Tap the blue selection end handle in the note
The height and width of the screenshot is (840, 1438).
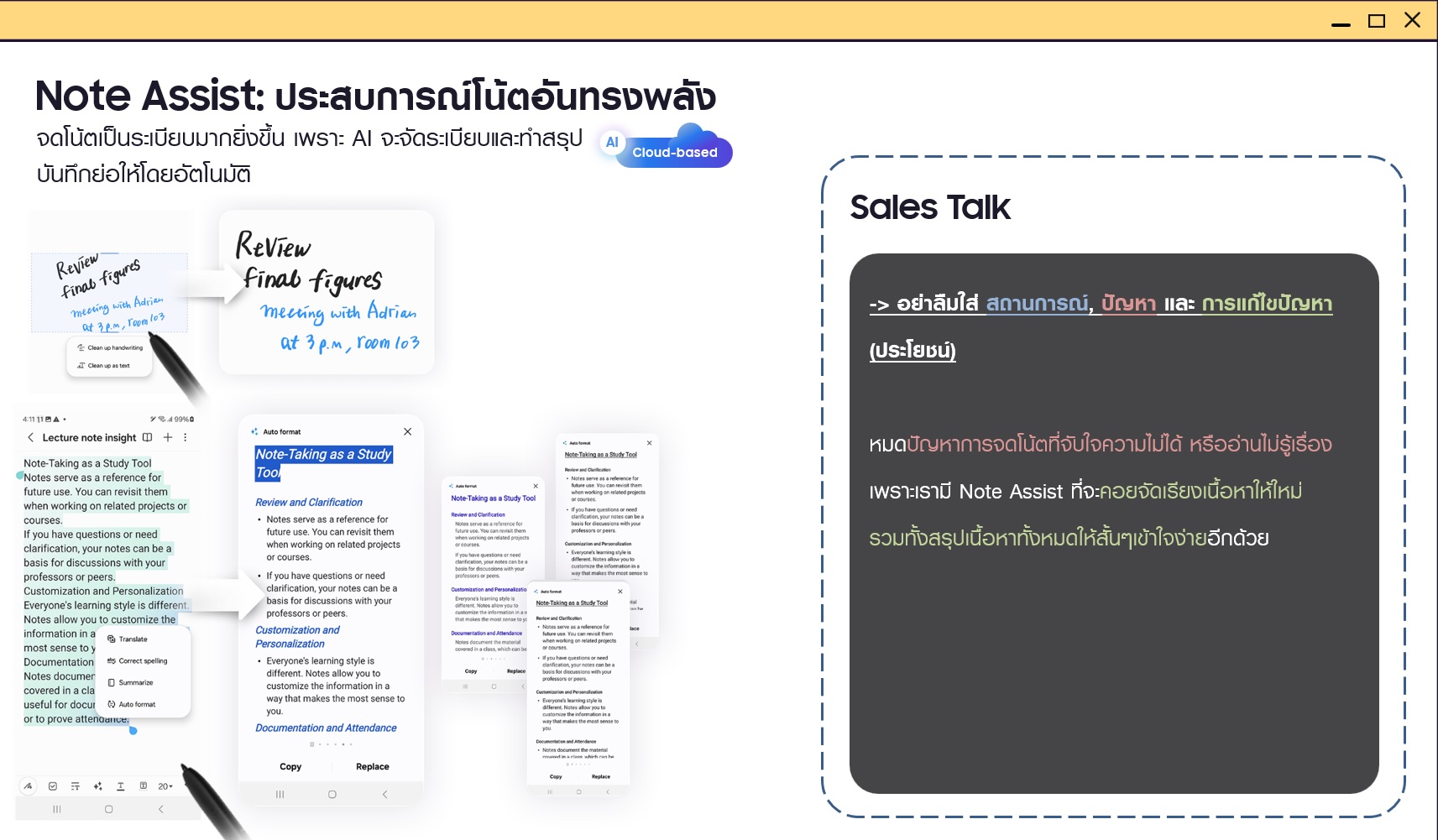(x=133, y=730)
